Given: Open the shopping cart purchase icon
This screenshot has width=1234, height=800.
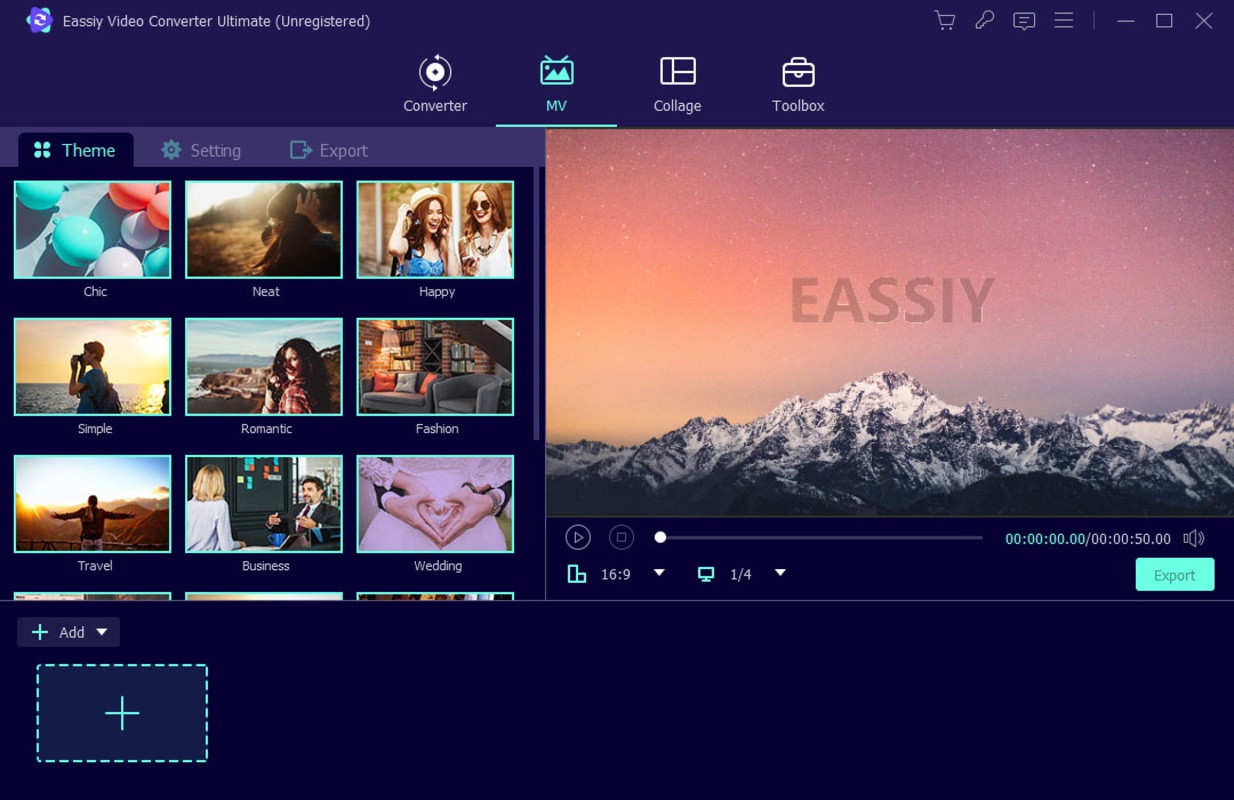Looking at the screenshot, I should point(944,21).
